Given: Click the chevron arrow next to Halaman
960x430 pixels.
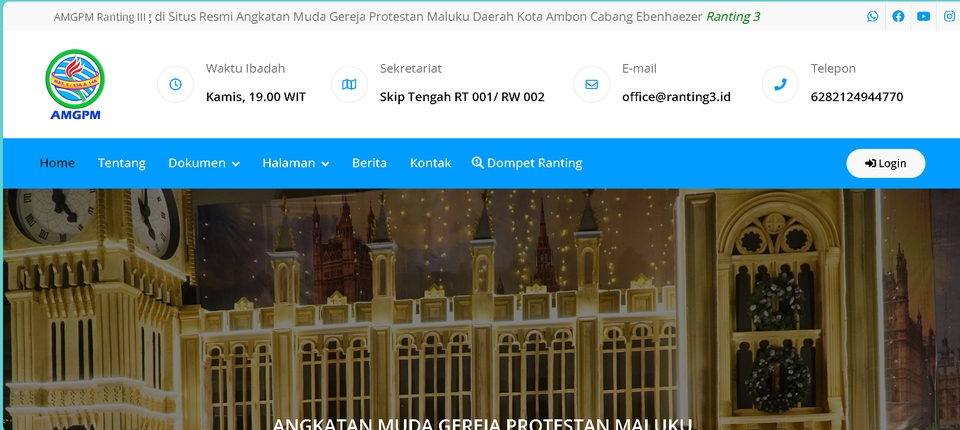Looking at the screenshot, I should pos(325,164).
